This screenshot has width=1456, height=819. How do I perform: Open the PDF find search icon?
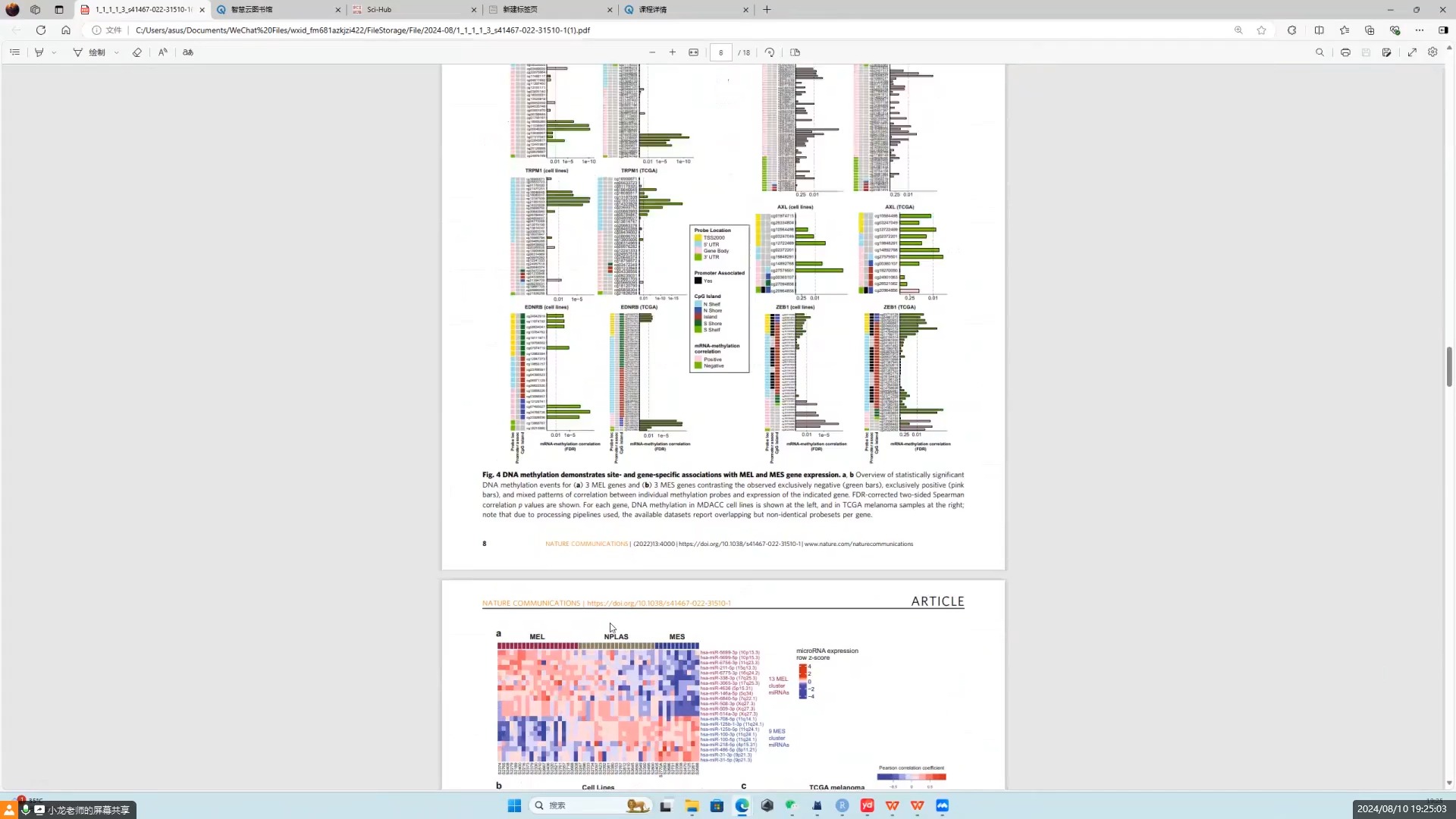click(1319, 52)
